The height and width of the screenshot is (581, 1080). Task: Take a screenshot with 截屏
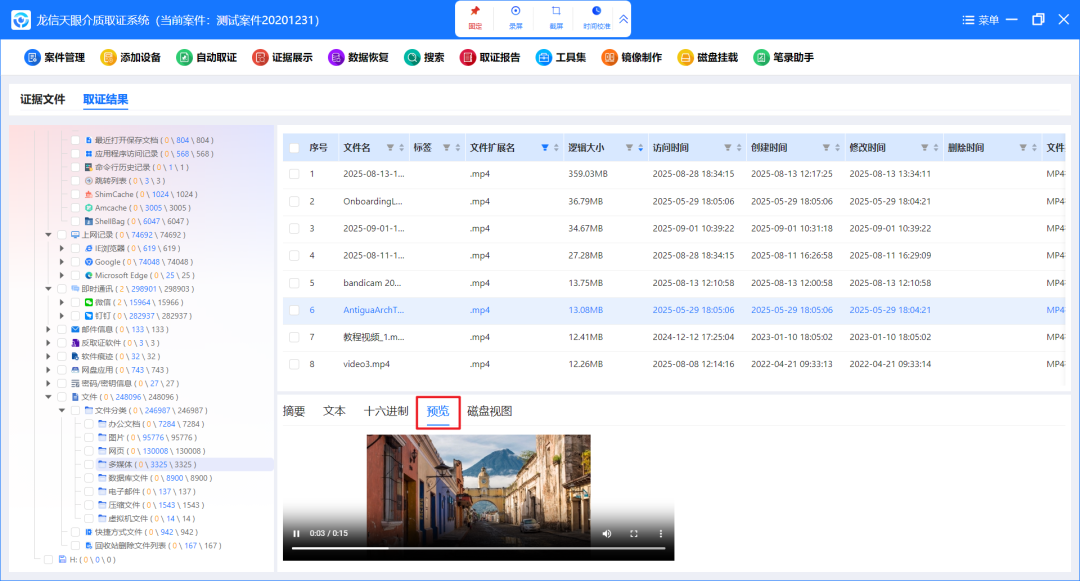[556, 16]
